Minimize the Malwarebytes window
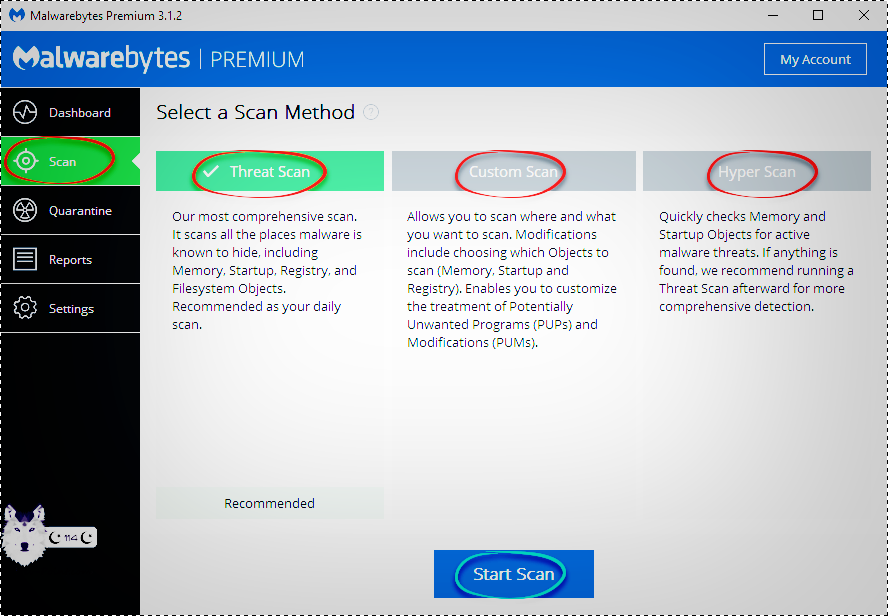Viewport: 888px width, 616px height. [773, 16]
